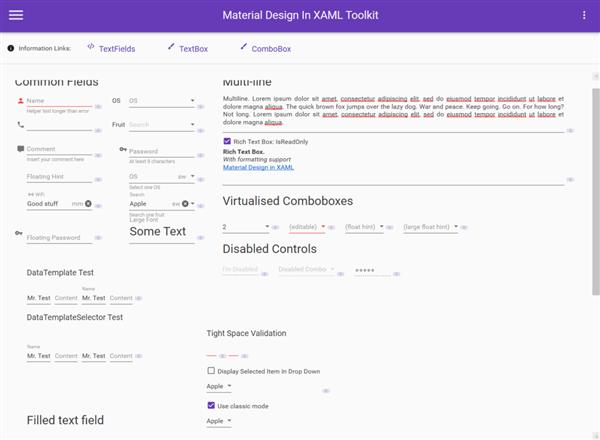600x440 pixels.
Task: Click the key icon next to Password
Action: 123,149
